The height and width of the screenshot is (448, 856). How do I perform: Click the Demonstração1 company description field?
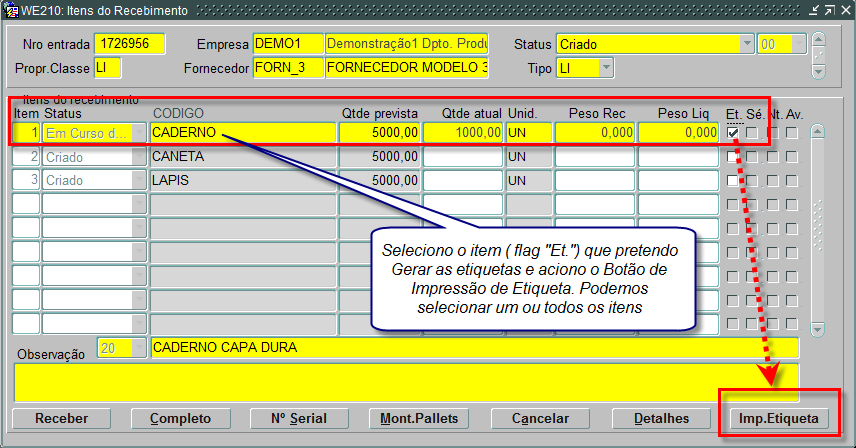407,44
